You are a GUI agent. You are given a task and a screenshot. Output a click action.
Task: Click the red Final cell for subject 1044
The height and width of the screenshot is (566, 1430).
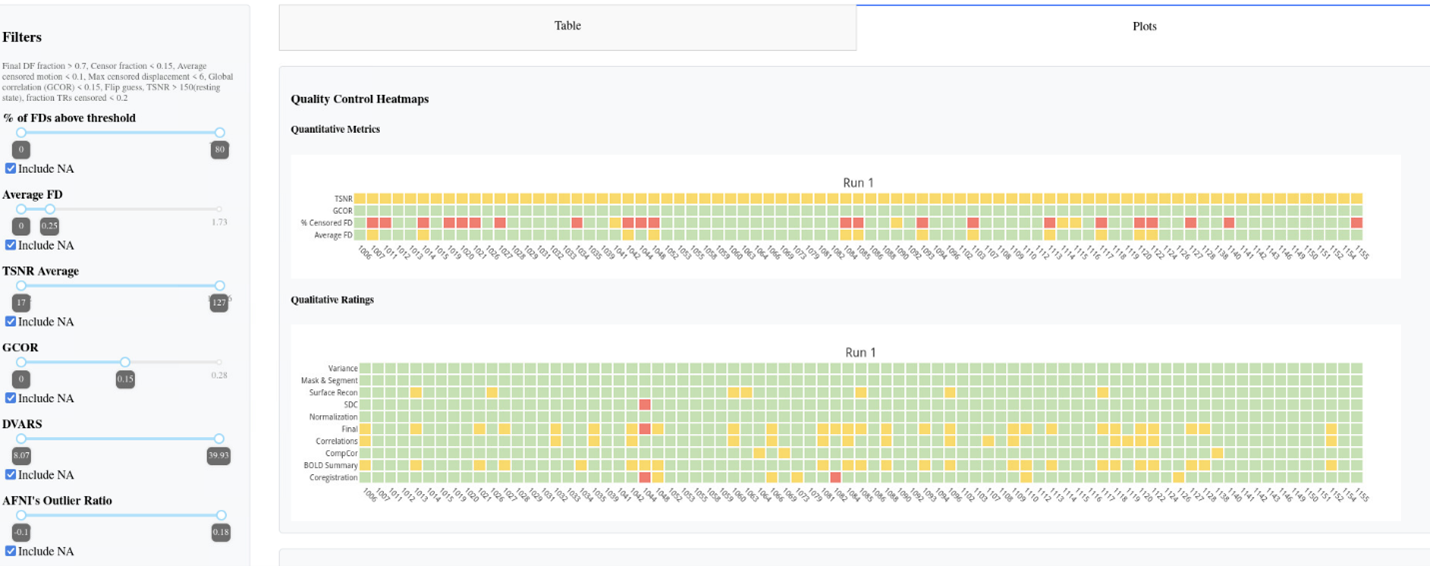(x=645, y=429)
